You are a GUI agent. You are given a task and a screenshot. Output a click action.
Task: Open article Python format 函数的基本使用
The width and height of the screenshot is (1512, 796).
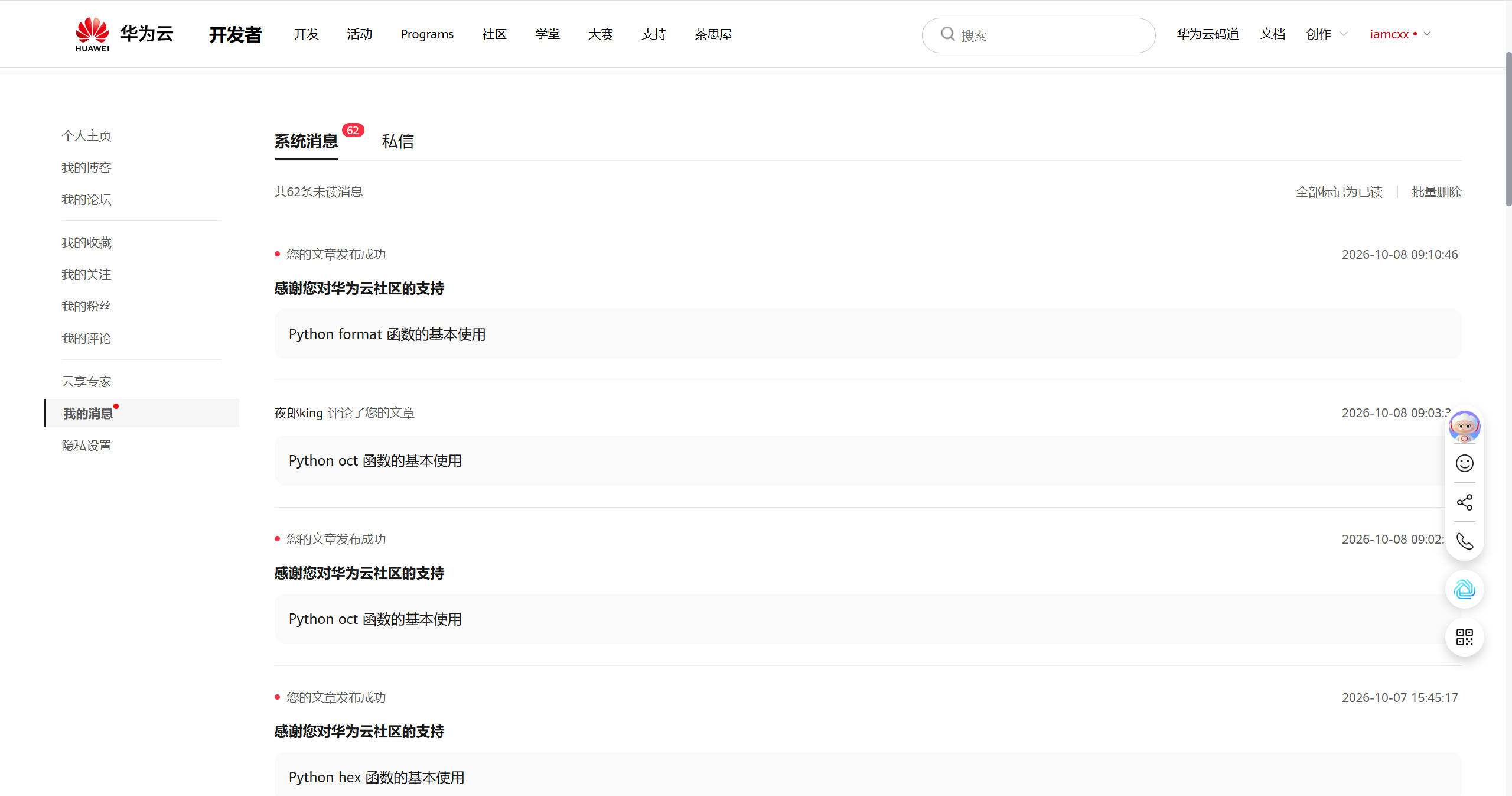tap(387, 334)
